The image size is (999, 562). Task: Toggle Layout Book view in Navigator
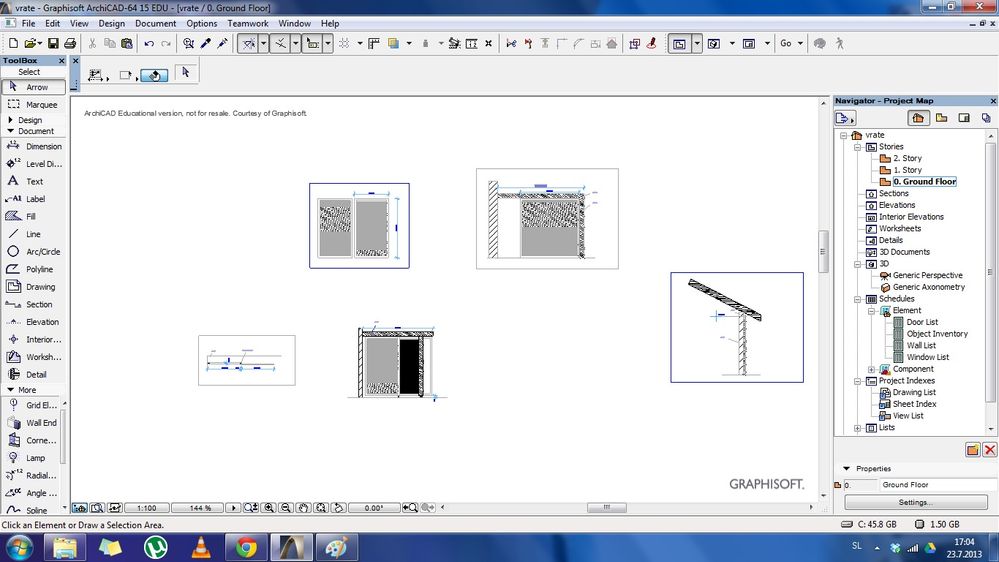[x=964, y=118]
